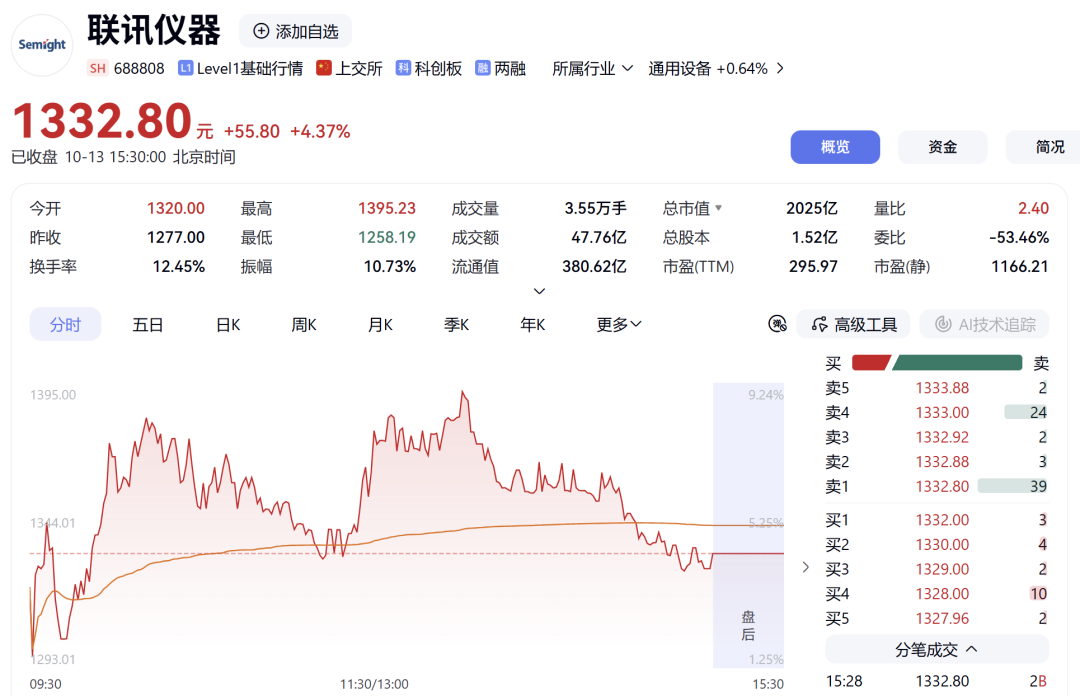Click the 两融 badge icon

[483, 68]
